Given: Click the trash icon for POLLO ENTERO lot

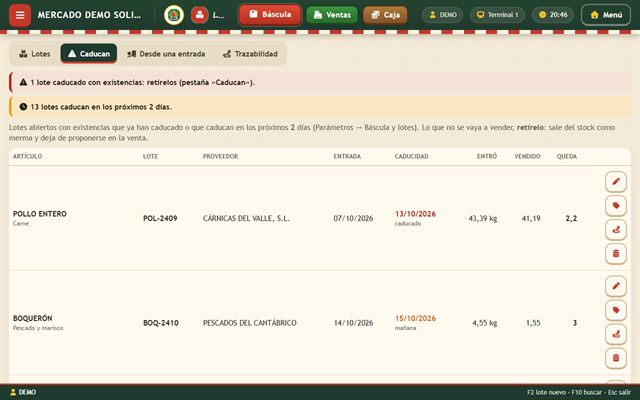Looking at the screenshot, I should click(616, 253).
